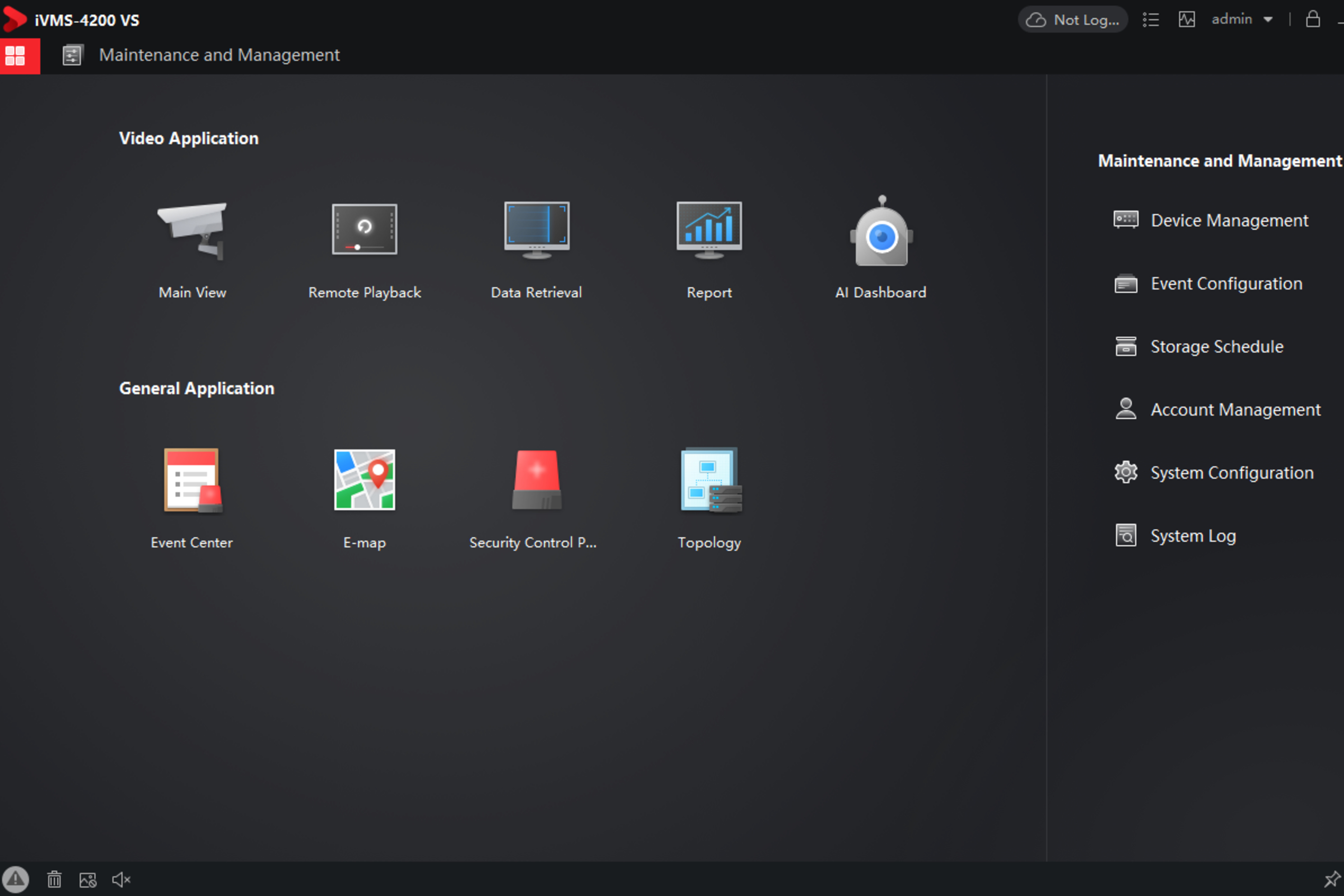Screen dimensions: 1344x896
Task: Open the Report chart icon
Action: (709, 230)
